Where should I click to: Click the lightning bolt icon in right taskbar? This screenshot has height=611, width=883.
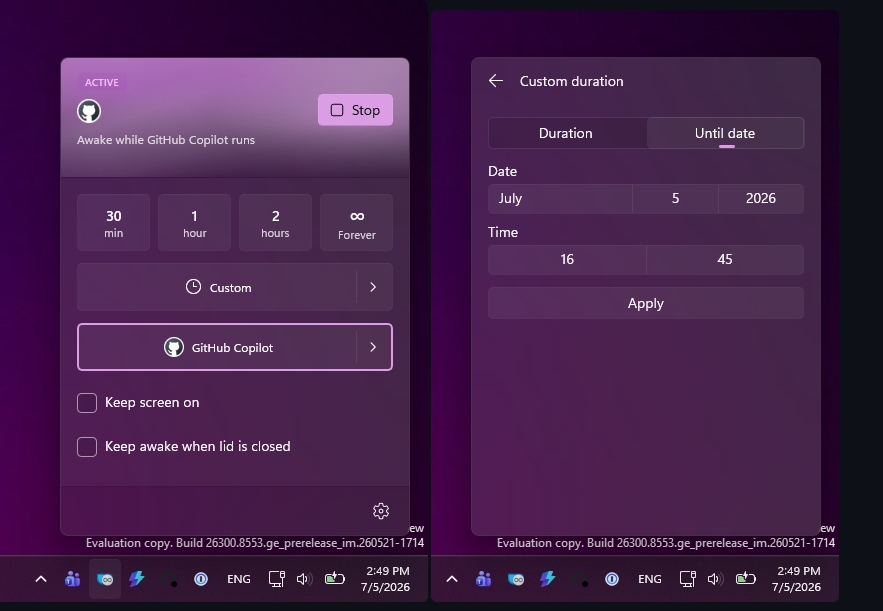click(548, 579)
